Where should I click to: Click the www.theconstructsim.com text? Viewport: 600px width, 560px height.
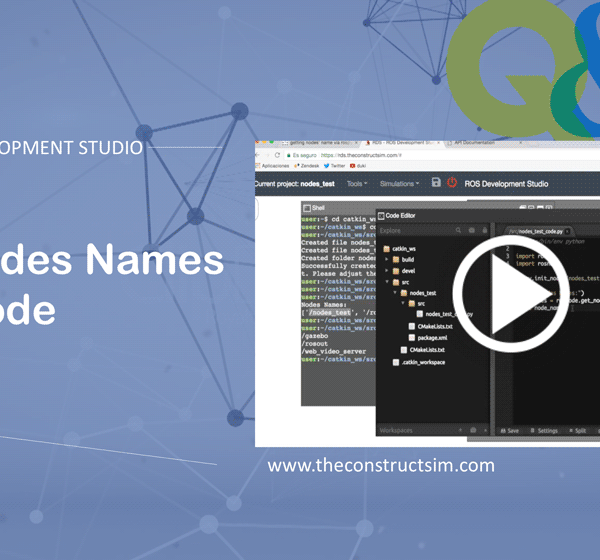pyautogui.click(x=381, y=465)
